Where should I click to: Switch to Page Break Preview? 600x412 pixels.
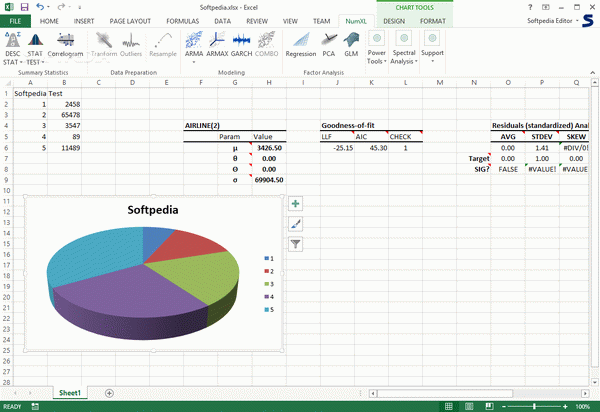tap(489, 406)
